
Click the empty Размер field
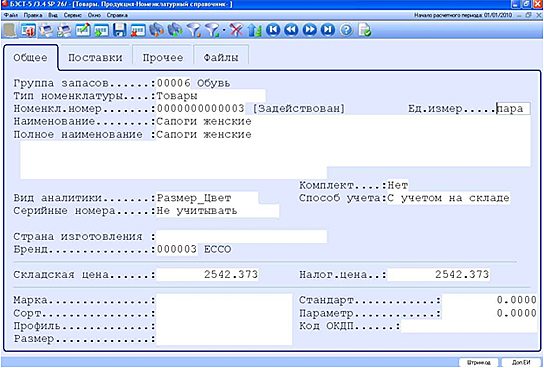(224, 339)
